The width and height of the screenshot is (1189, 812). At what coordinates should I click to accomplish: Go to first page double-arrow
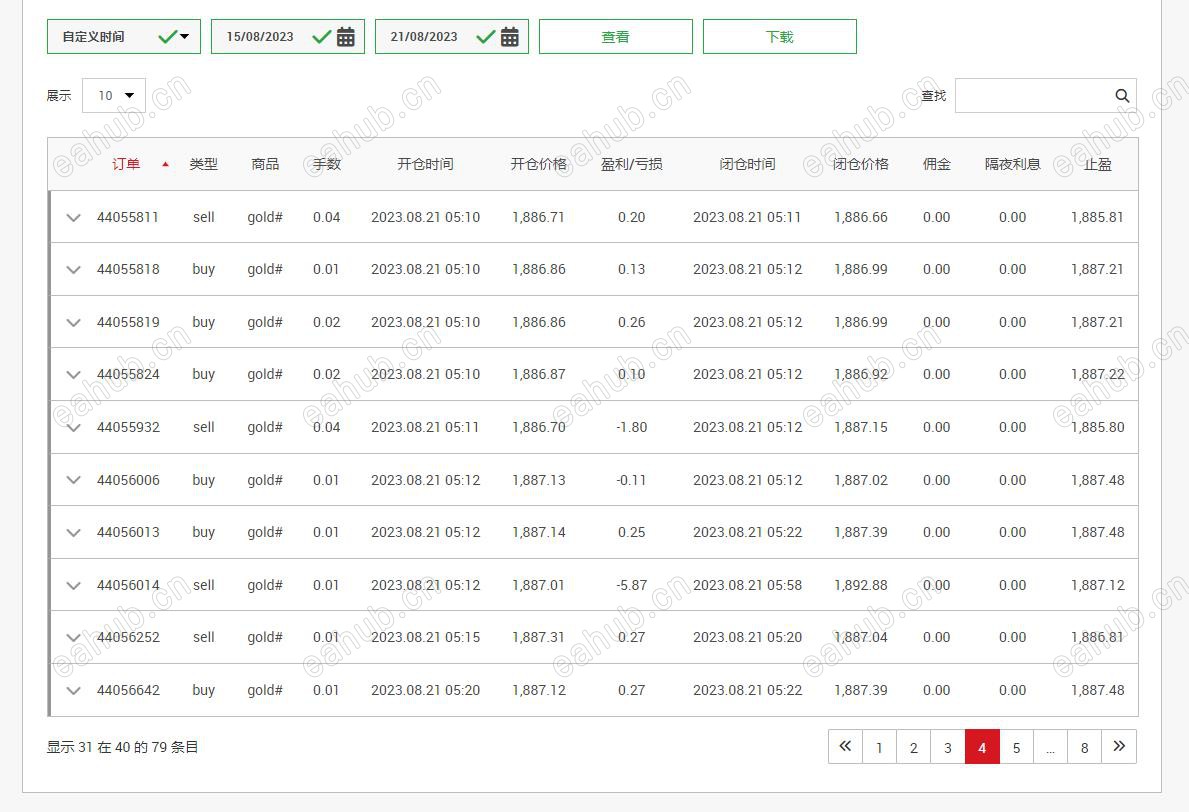tap(845, 747)
